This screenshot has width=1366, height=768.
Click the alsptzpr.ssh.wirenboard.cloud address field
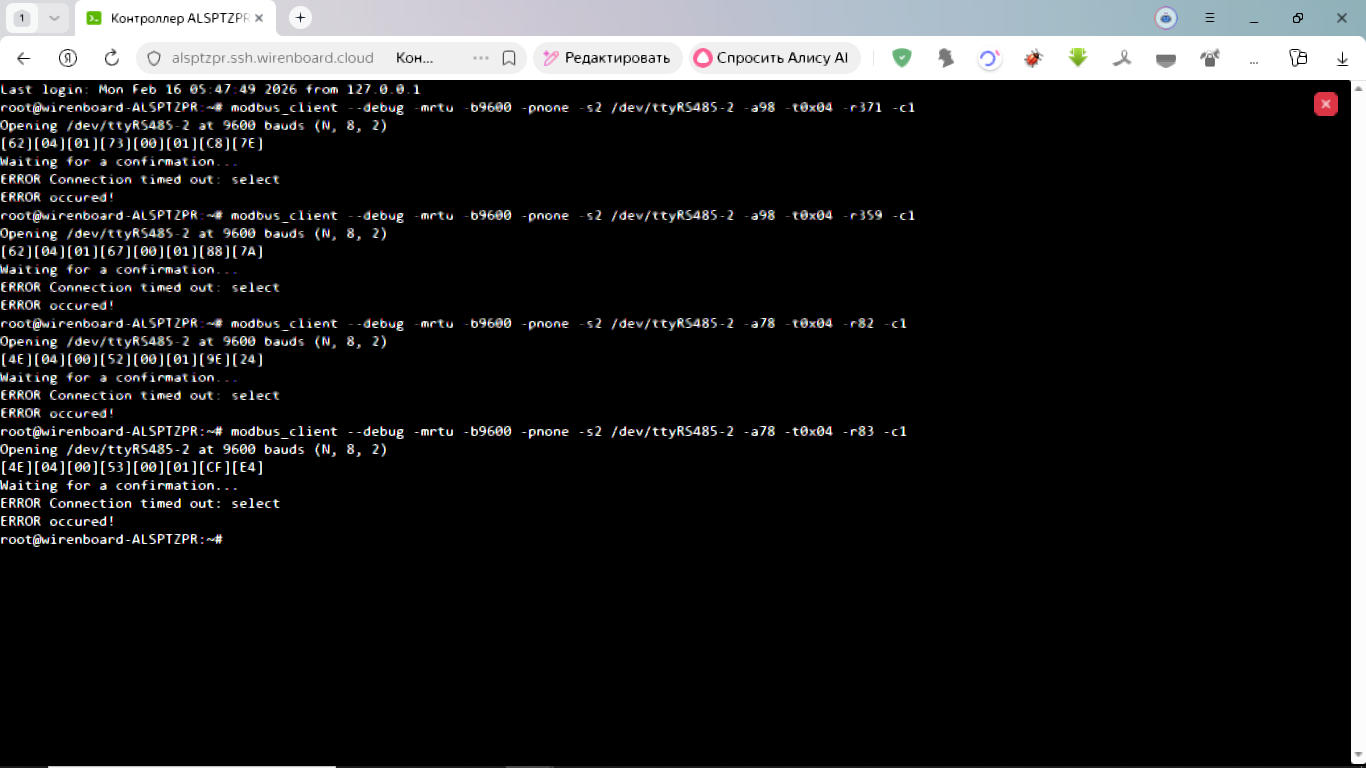pos(273,58)
